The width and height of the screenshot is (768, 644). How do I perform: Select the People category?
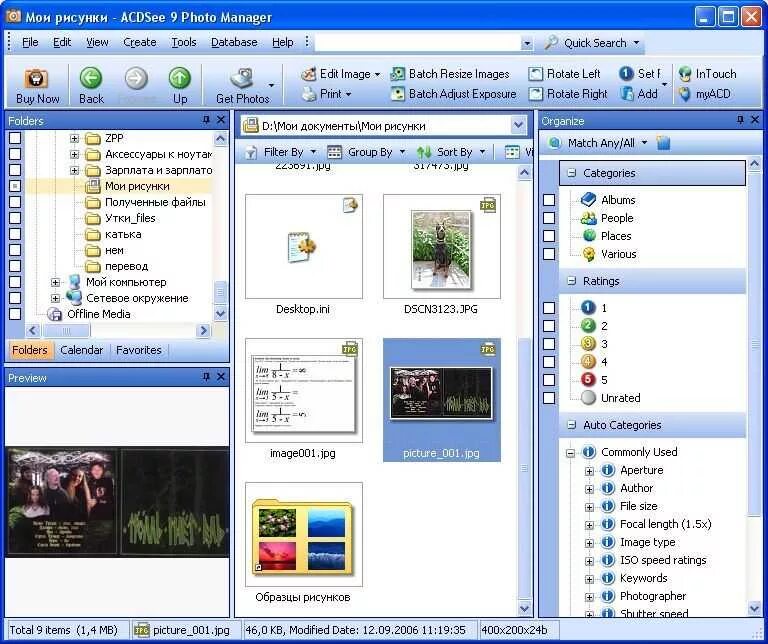[x=617, y=218]
